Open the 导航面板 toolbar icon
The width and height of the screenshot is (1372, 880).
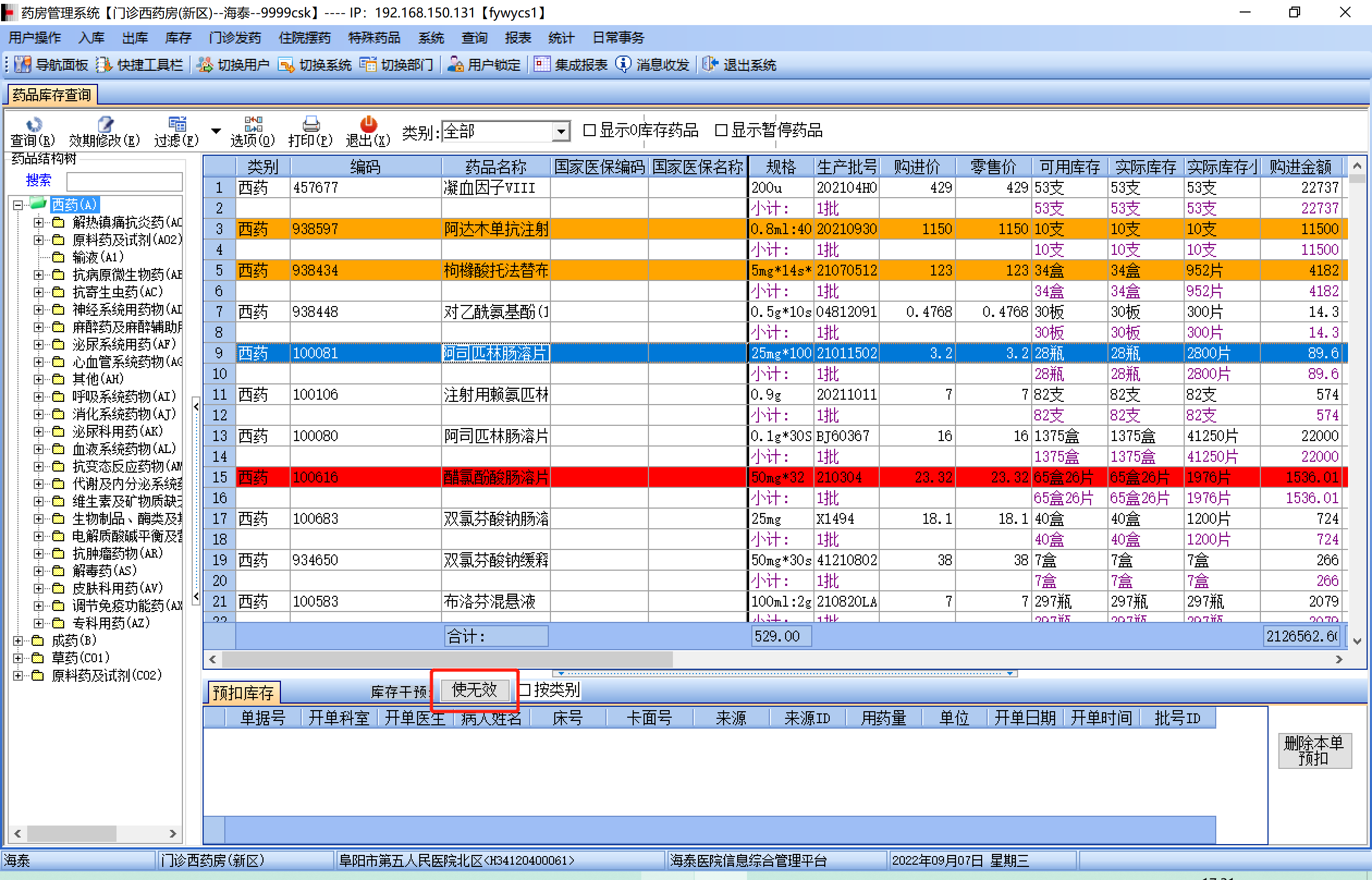tap(22, 65)
